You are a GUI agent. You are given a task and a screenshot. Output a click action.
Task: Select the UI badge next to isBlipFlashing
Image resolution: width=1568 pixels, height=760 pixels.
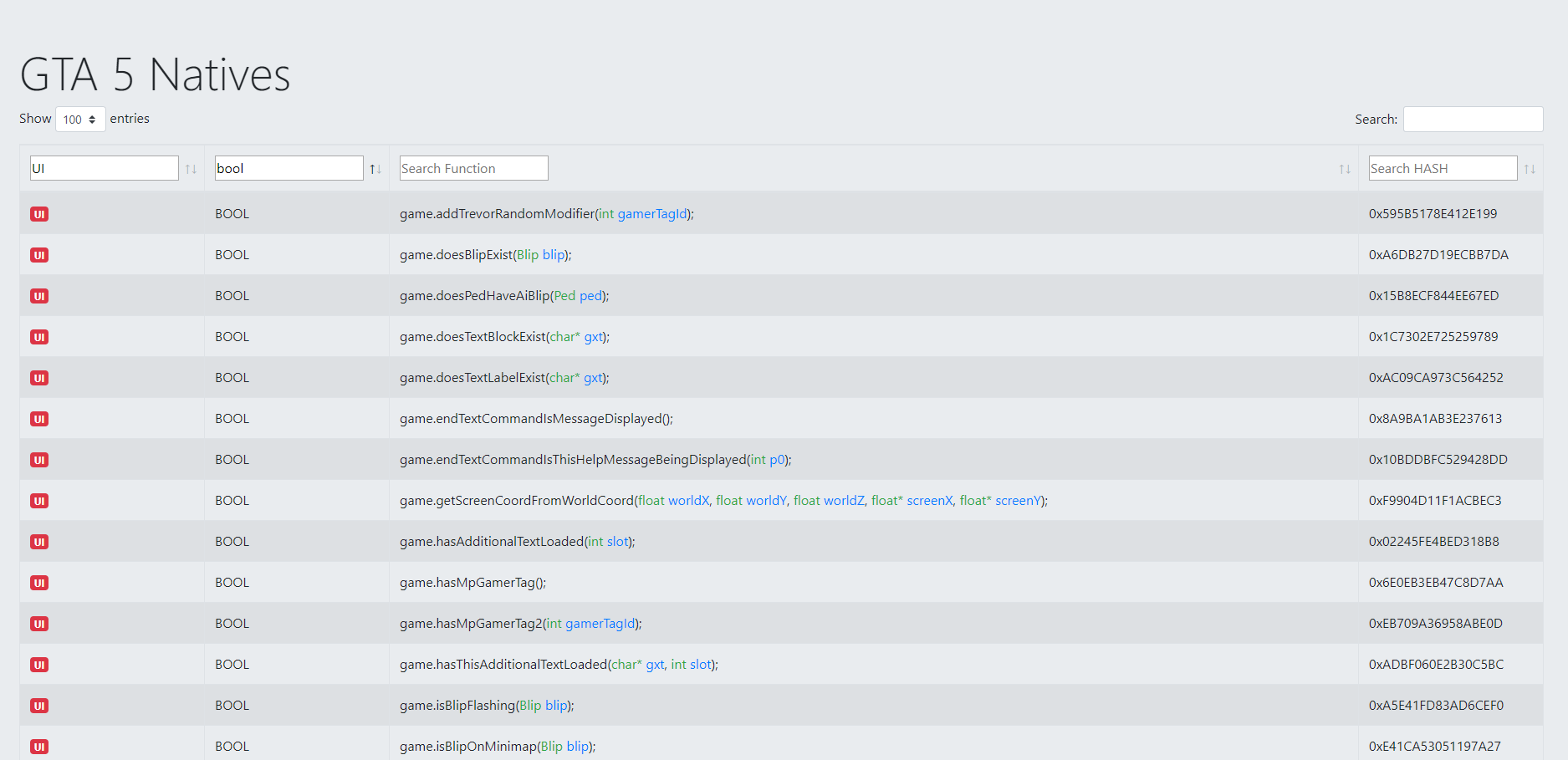38,706
